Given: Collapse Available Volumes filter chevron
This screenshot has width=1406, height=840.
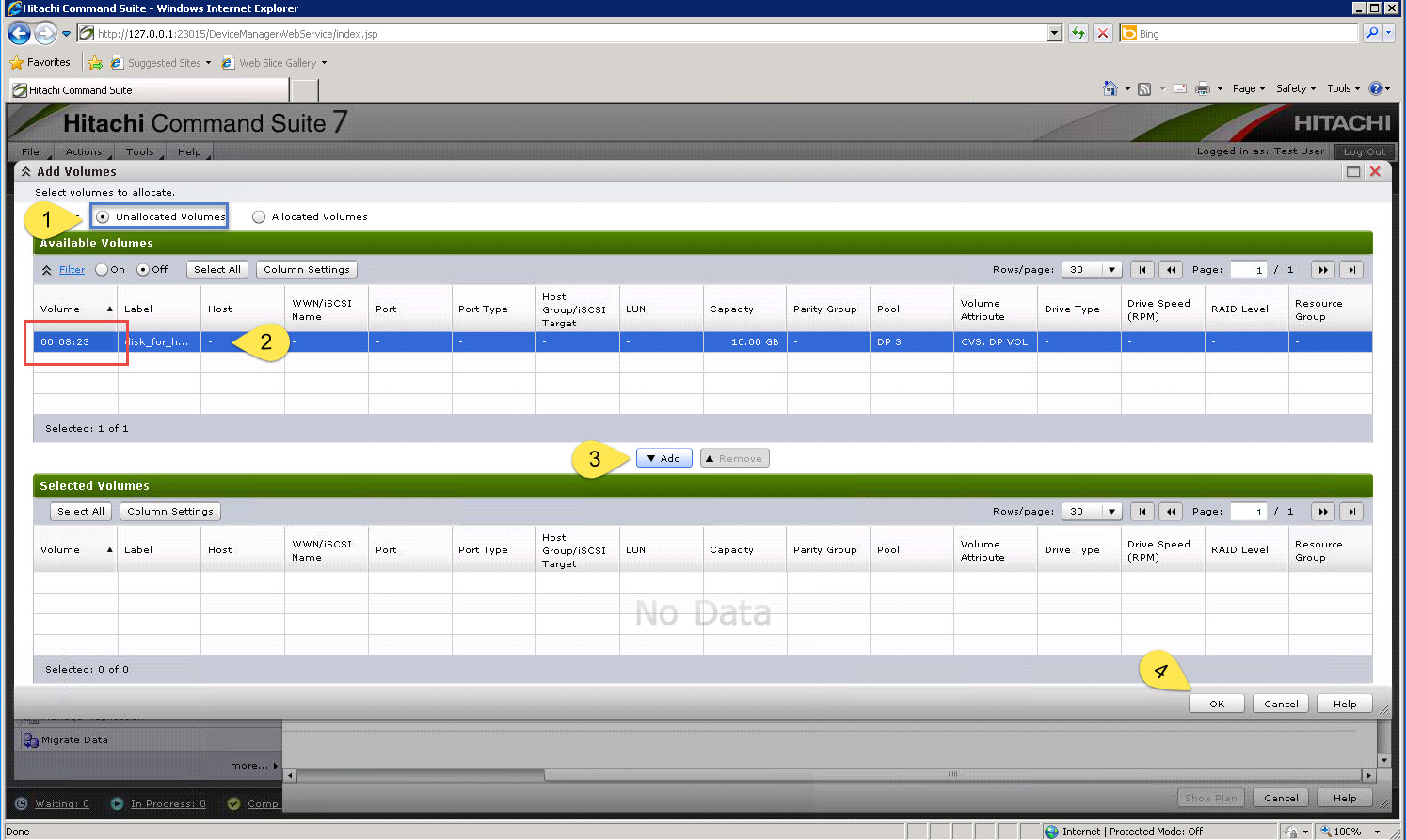Looking at the screenshot, I should (46, 270).
